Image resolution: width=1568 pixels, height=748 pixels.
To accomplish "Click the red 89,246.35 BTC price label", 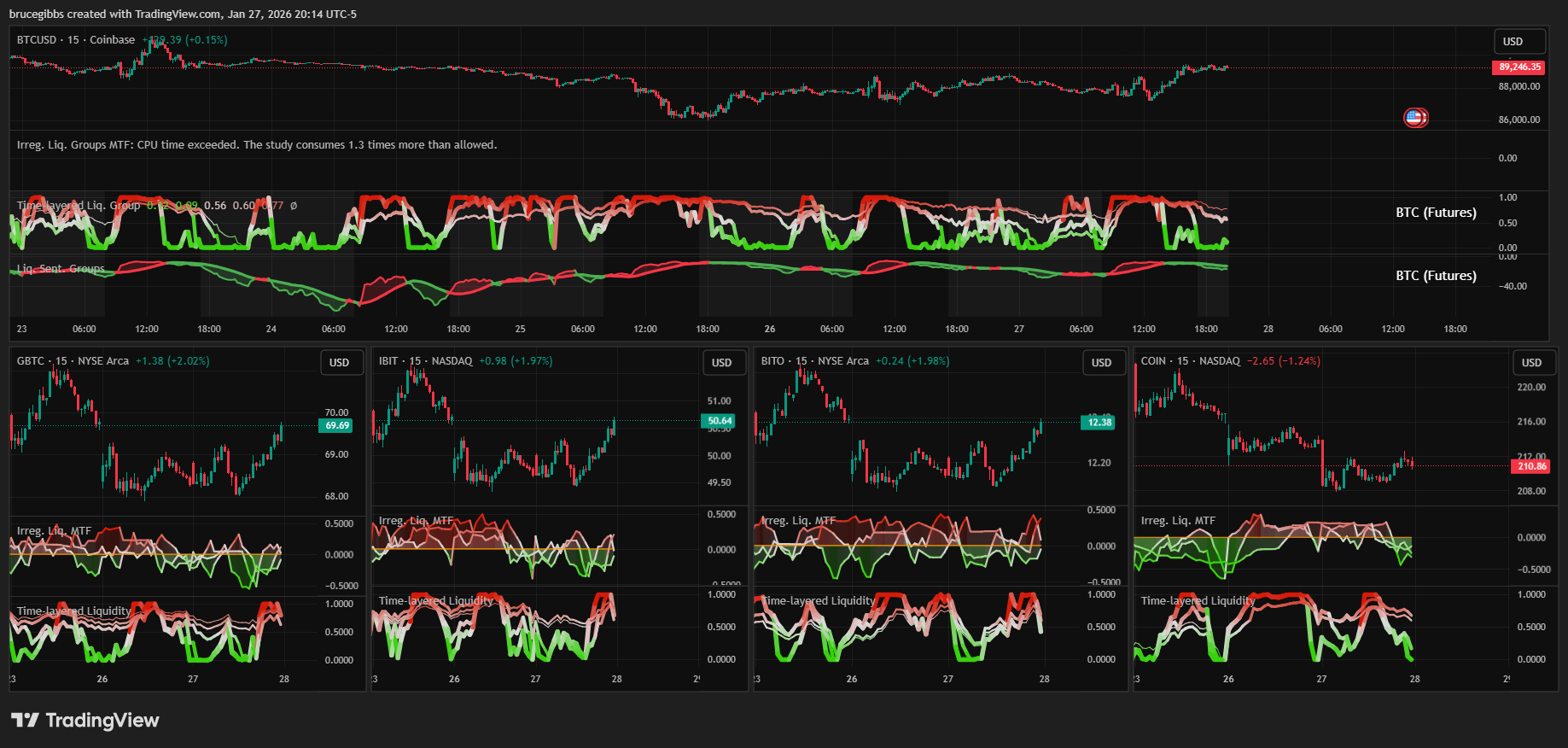I will click(1519, 67).
